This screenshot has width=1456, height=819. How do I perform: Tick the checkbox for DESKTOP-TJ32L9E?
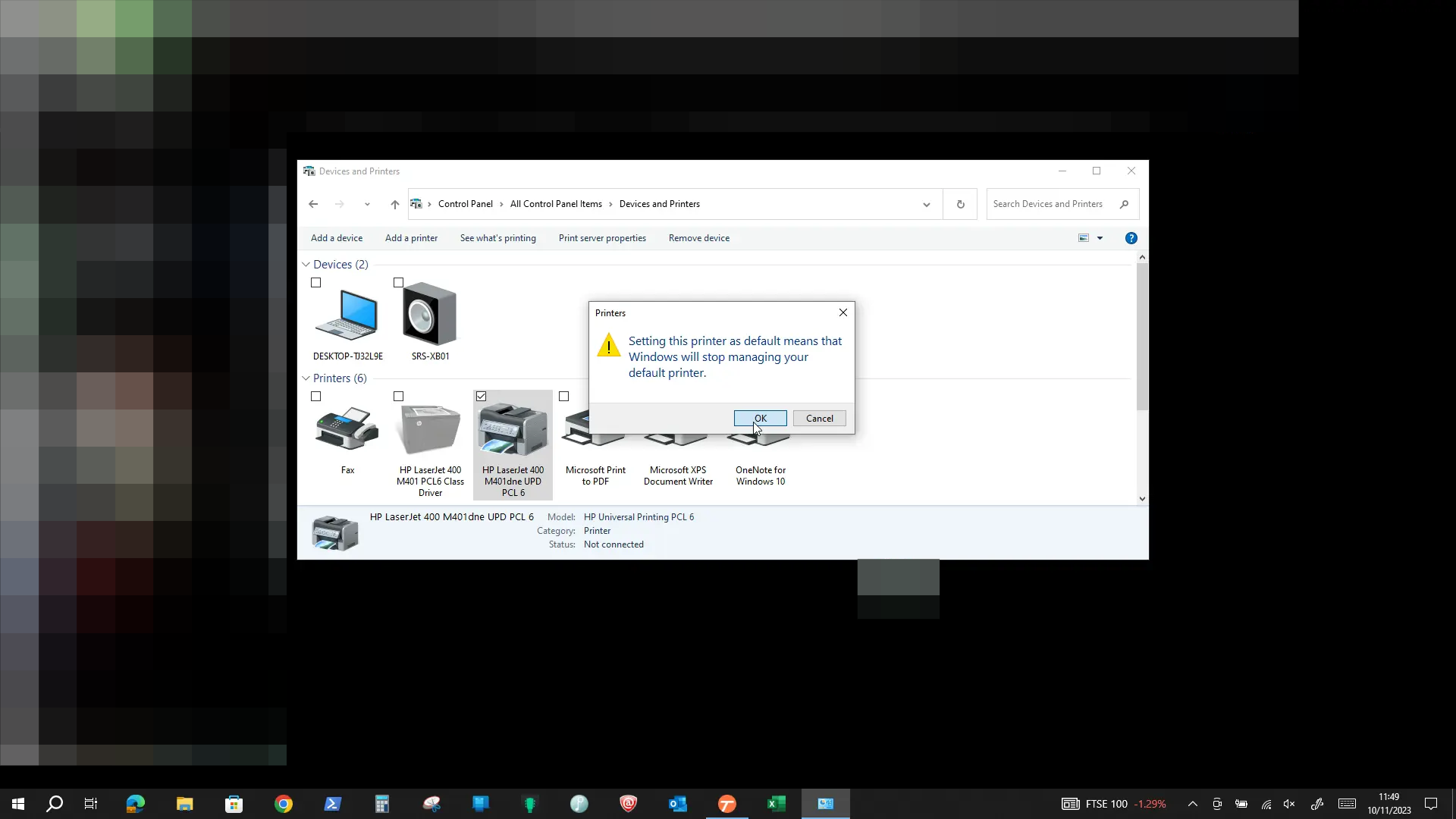316,283
